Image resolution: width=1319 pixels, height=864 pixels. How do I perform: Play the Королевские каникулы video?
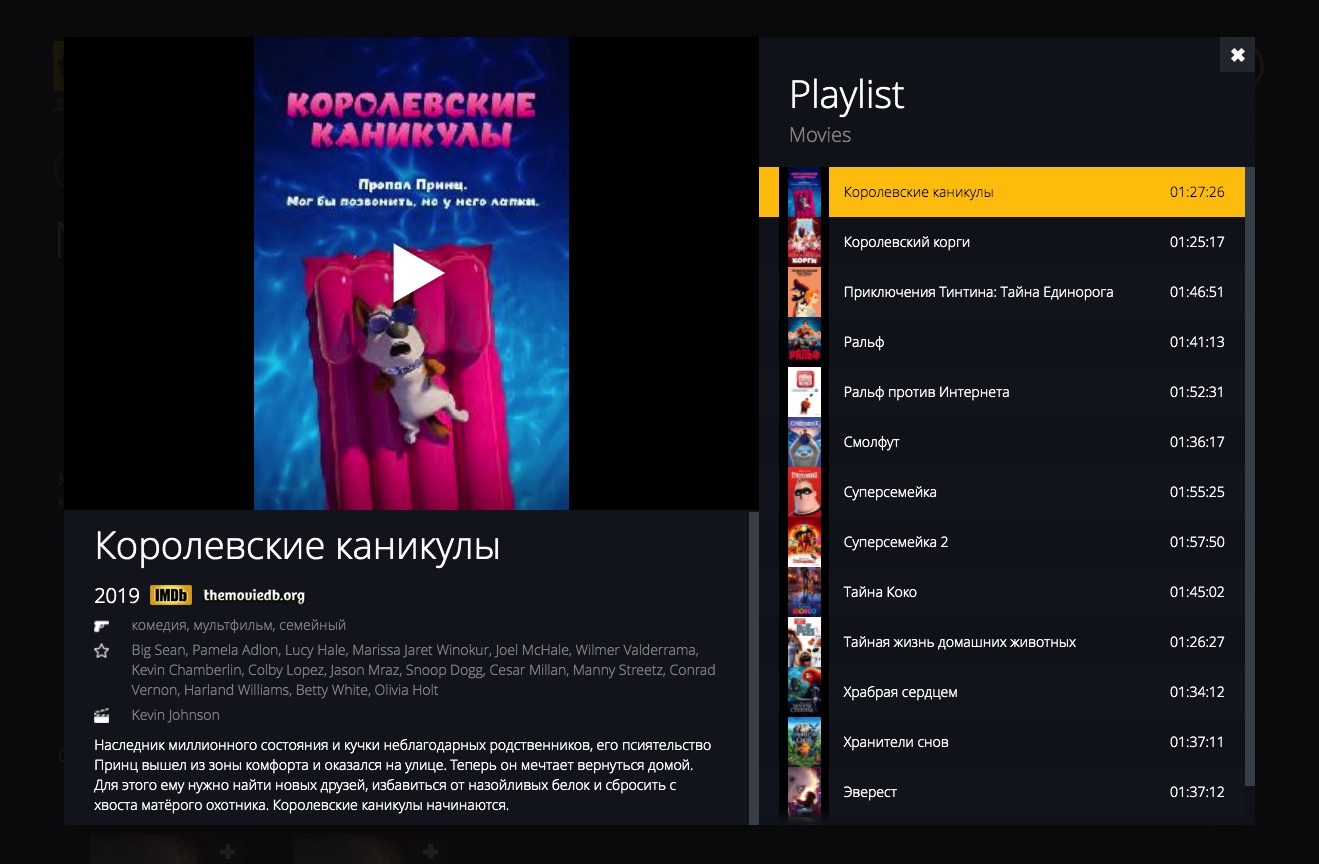[x=418, y=273]
